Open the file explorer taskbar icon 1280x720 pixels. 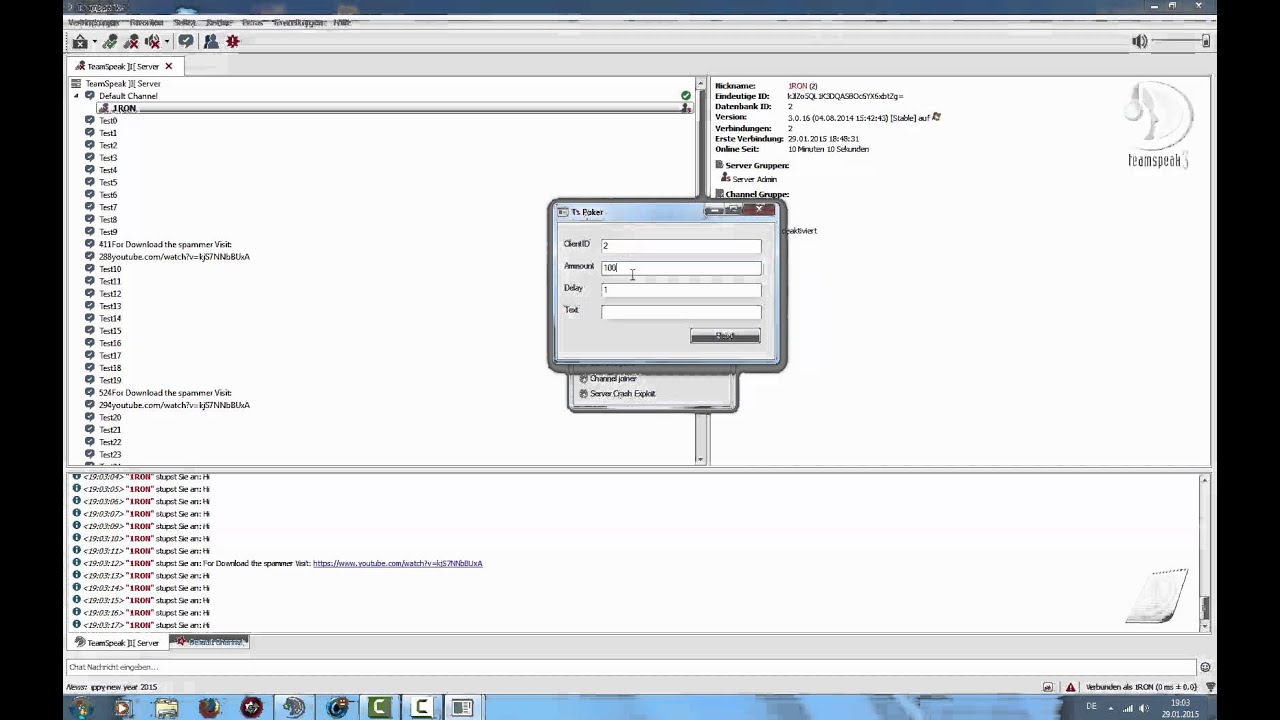[167, 707]
